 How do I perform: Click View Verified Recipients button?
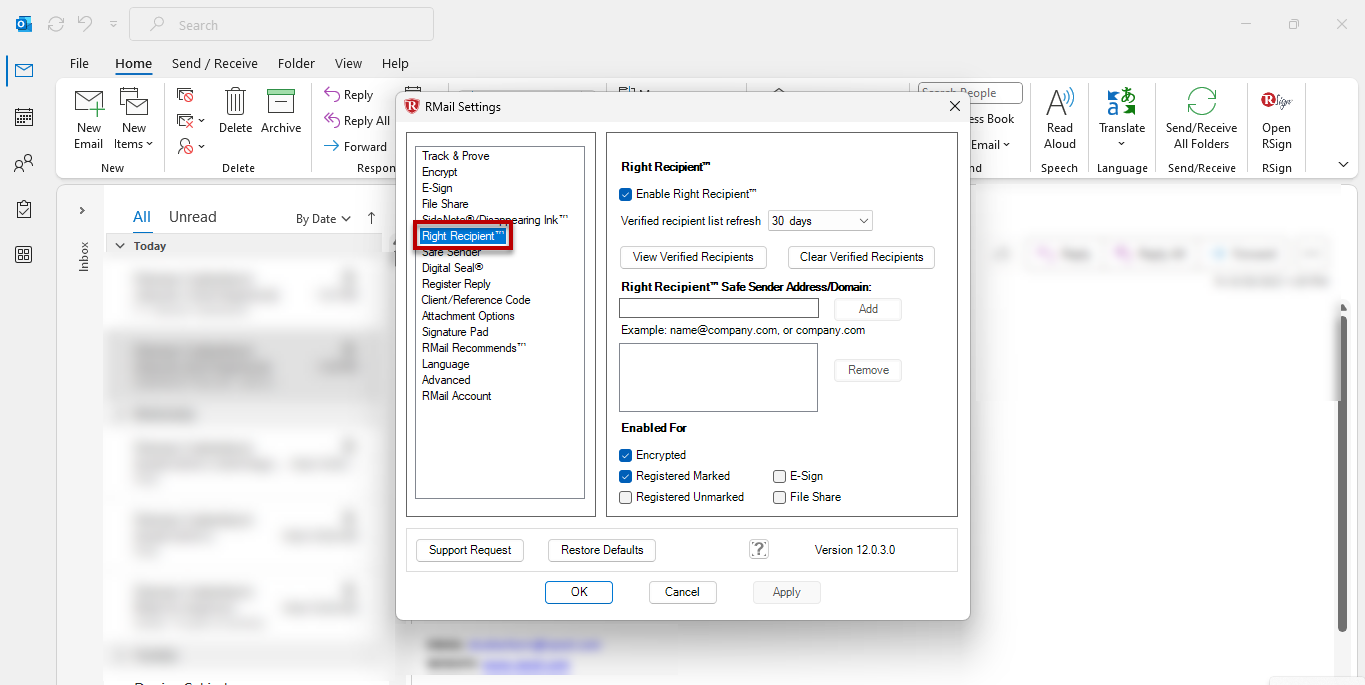tap(693, 257)
